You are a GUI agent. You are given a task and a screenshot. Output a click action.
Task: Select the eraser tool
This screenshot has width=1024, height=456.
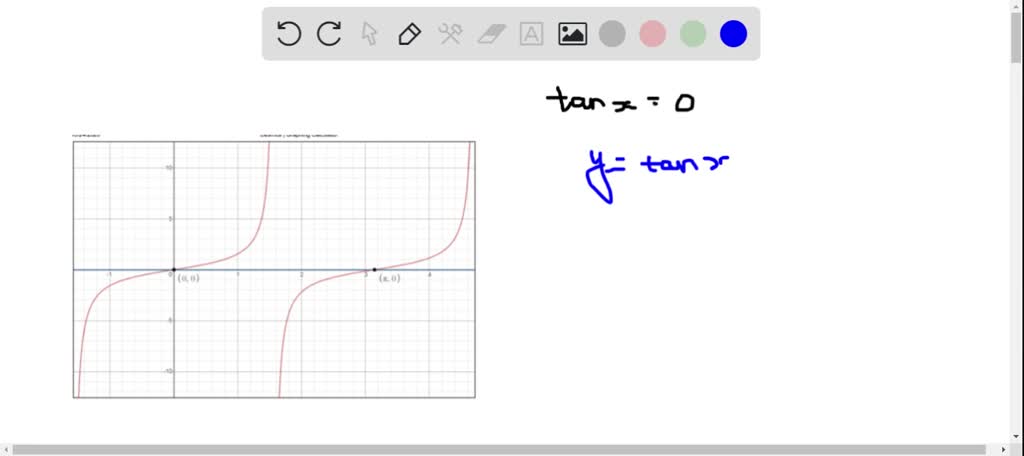point(491,33)
